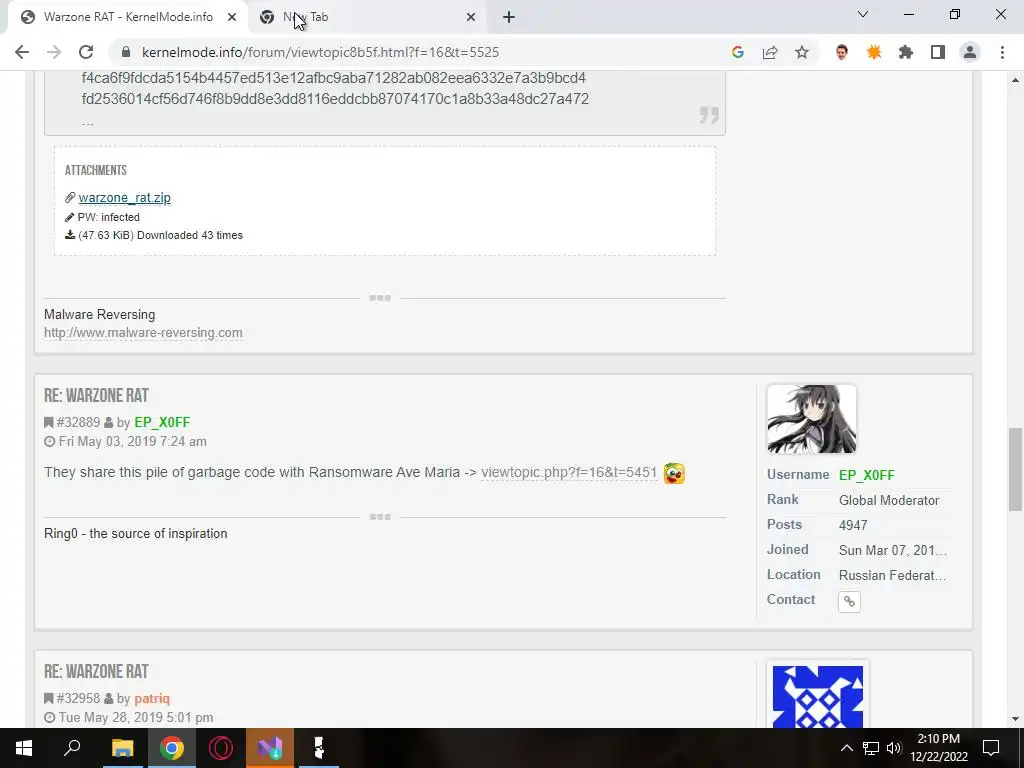Click 'Global Moderator' rank text
Viewport: 1024px width, 768px height.
point(889,501)
